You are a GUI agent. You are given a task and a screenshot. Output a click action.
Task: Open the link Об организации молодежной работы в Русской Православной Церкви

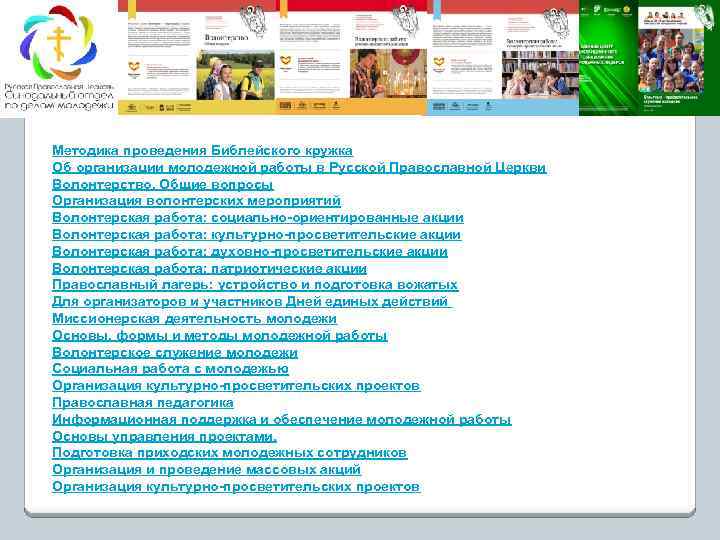pyautogui.click(x=299, y=168)
